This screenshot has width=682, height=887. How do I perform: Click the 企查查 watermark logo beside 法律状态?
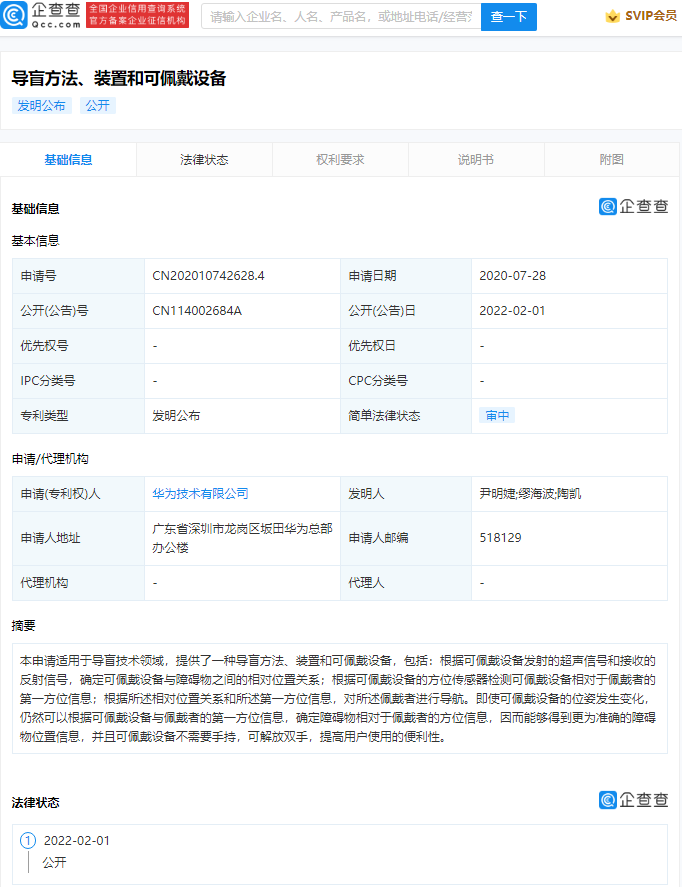633,799
